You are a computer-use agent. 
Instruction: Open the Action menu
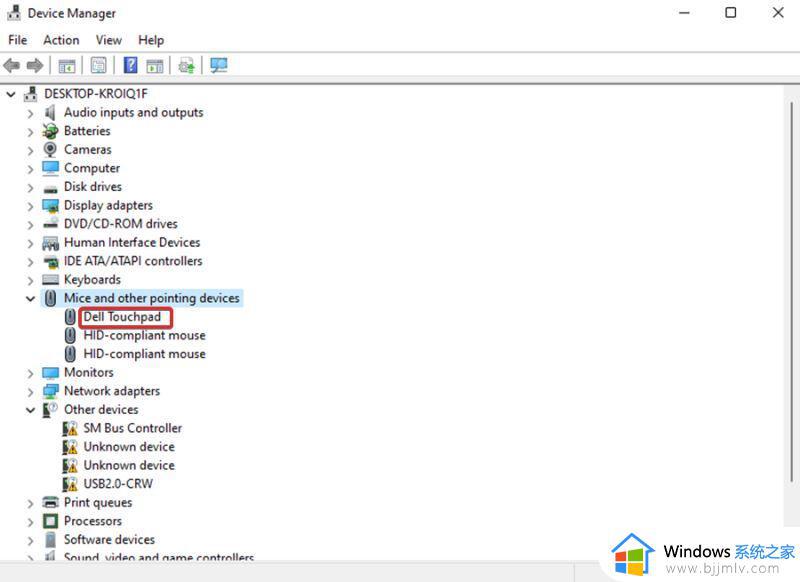(61, 40)
